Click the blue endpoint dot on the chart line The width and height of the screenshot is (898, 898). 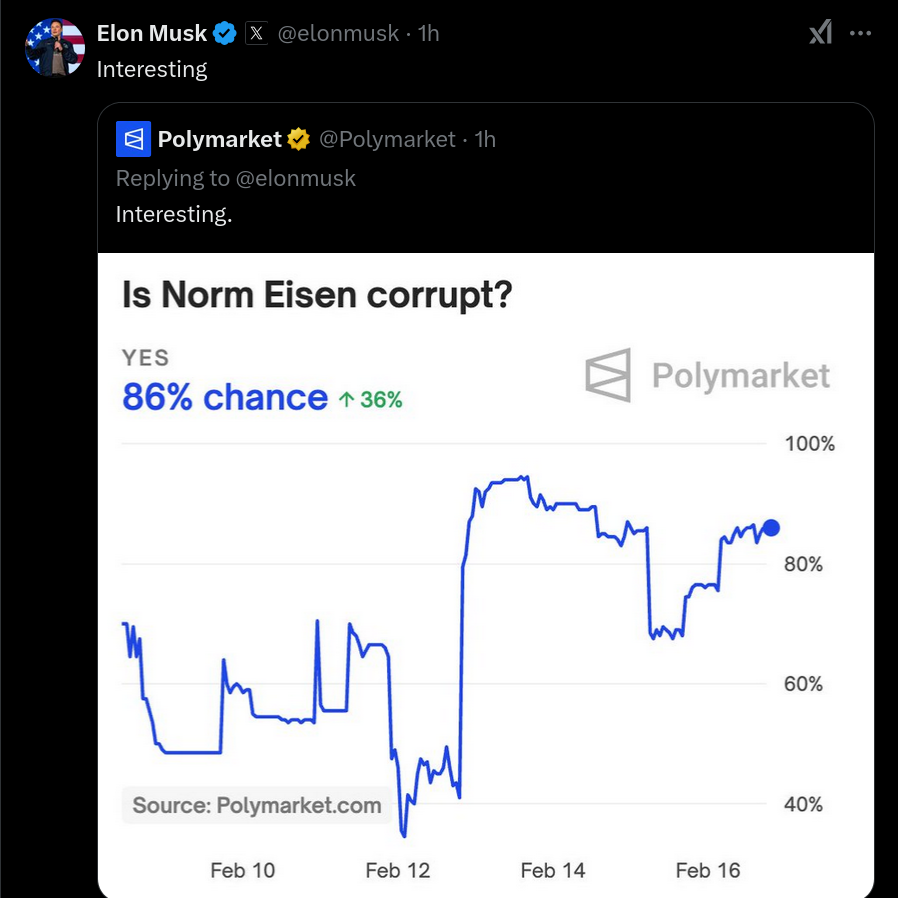[771, 527]
